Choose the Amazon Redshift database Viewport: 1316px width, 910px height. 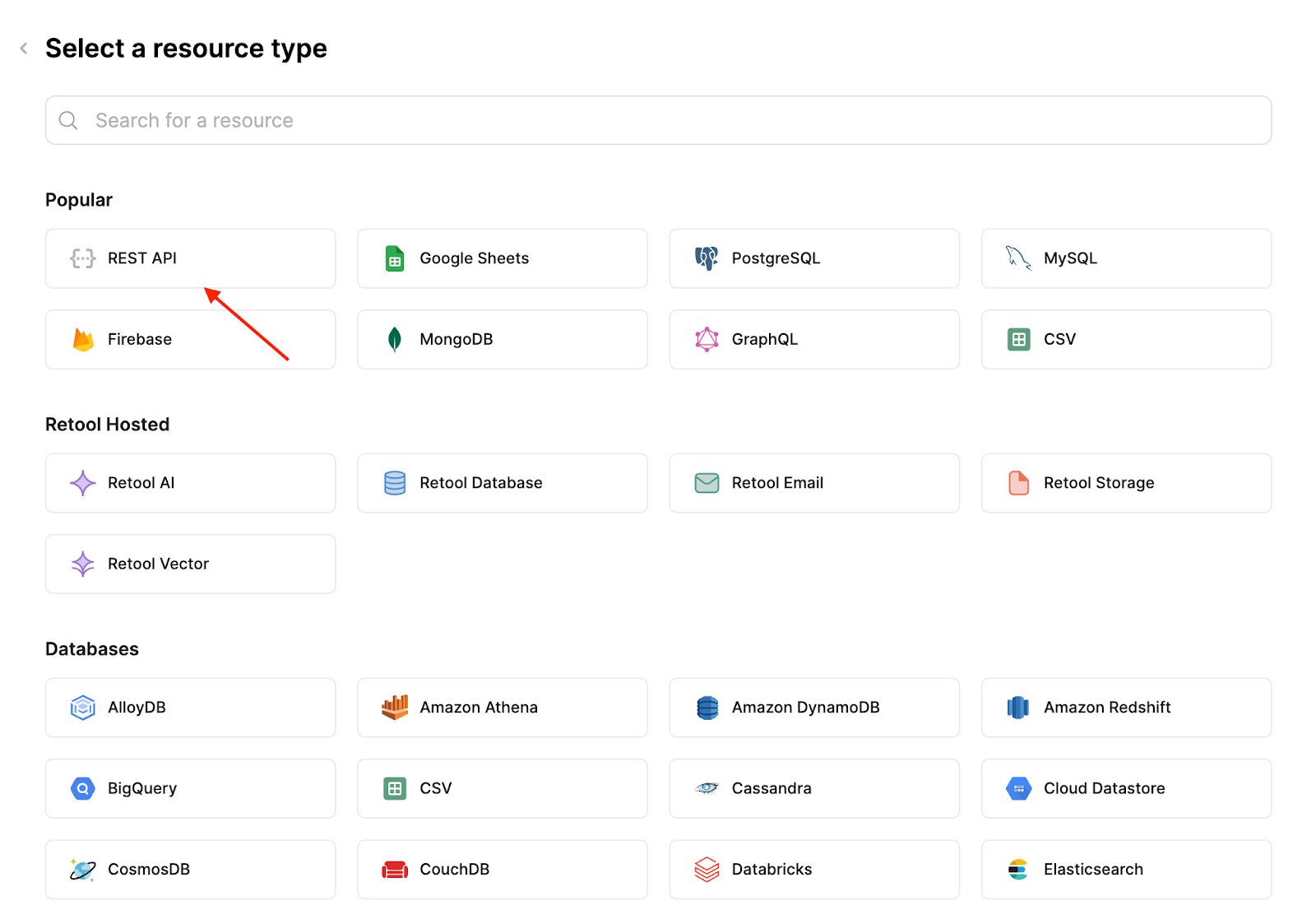pos(1125,707)
